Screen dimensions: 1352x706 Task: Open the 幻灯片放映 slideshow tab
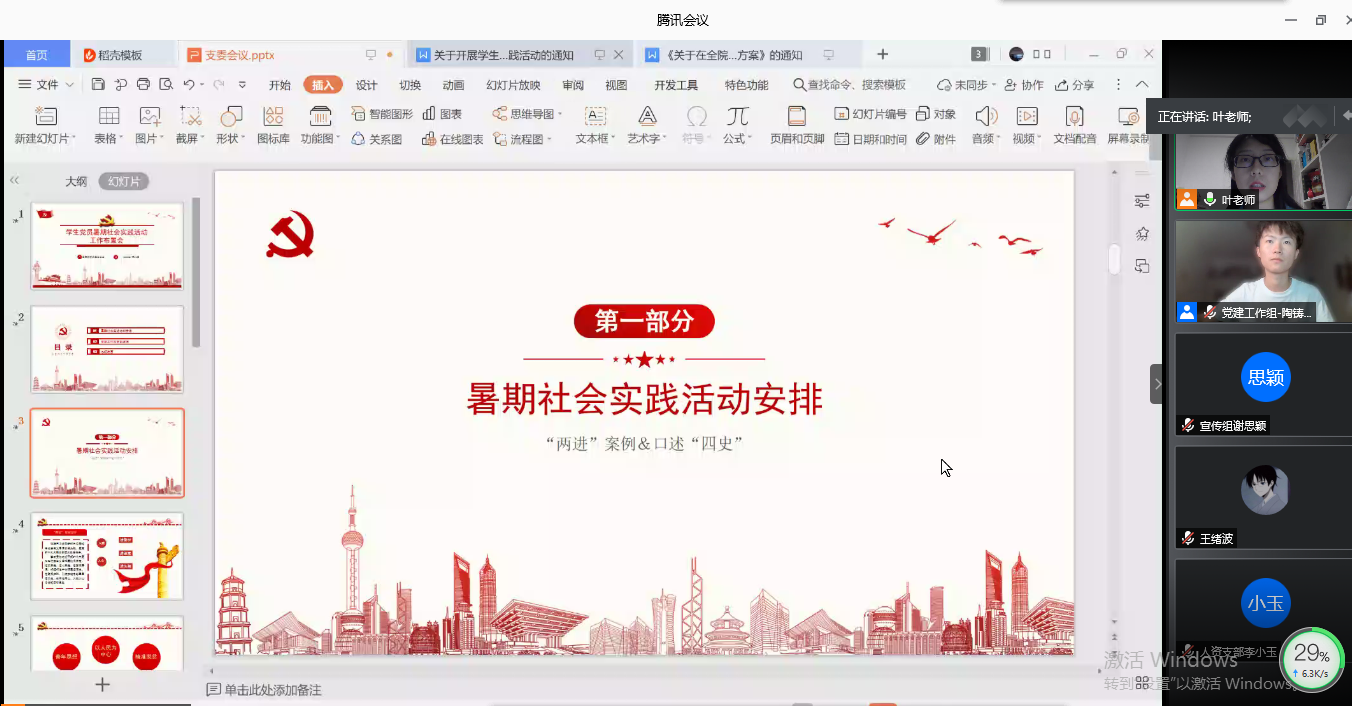[513, 85]
